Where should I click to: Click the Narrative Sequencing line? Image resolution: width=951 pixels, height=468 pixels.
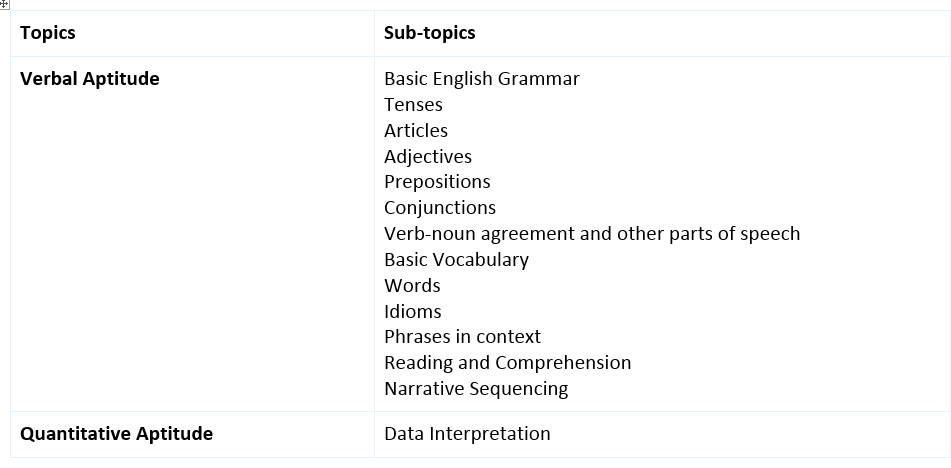click(x=475, y=389)
